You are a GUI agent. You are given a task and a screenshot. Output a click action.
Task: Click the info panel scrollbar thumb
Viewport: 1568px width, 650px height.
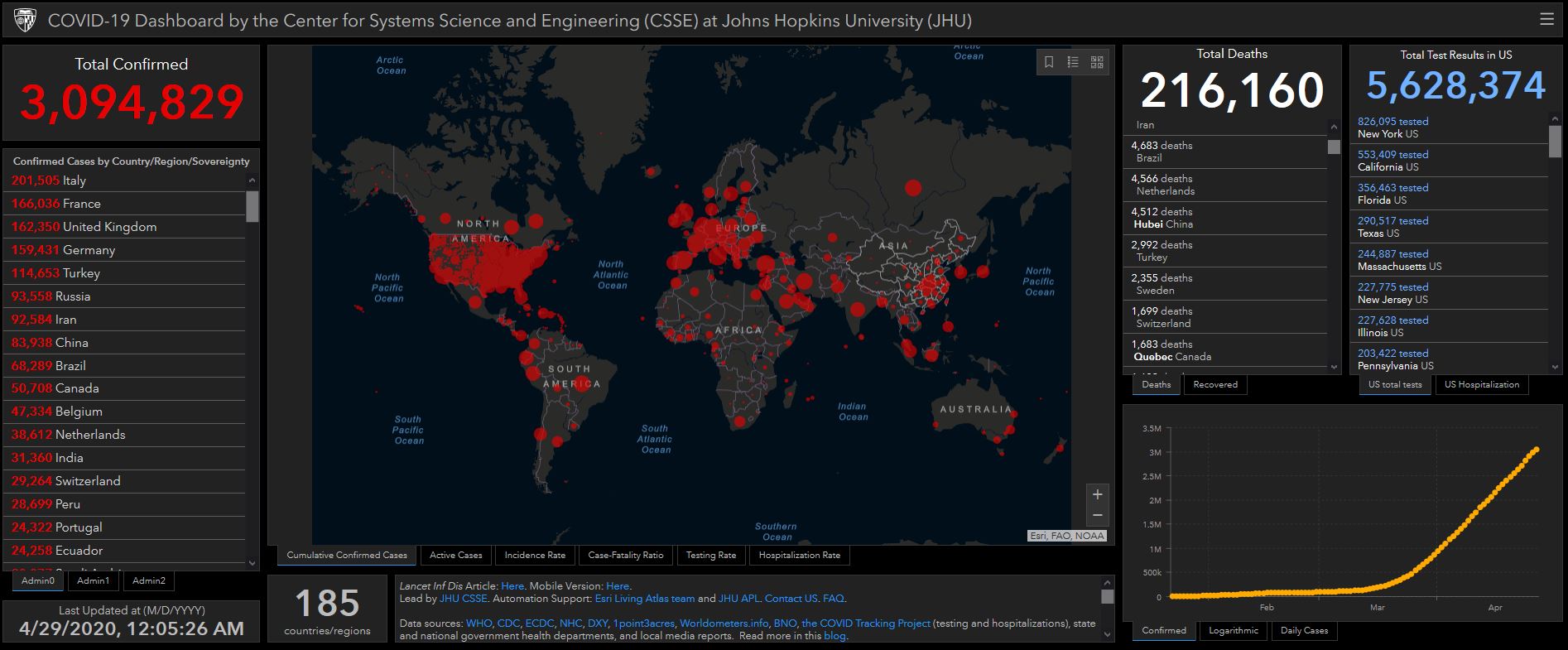pos(1108,596)
